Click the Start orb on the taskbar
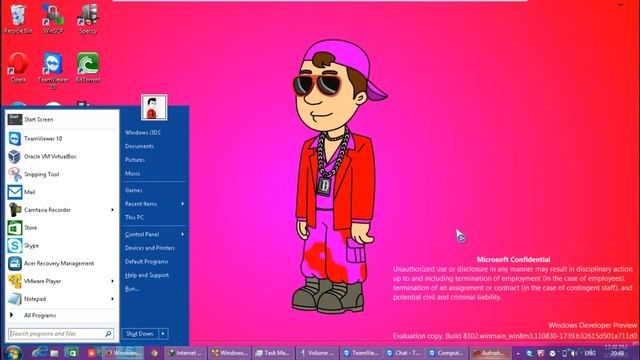The image size is (640, 360). click(13, 353)
